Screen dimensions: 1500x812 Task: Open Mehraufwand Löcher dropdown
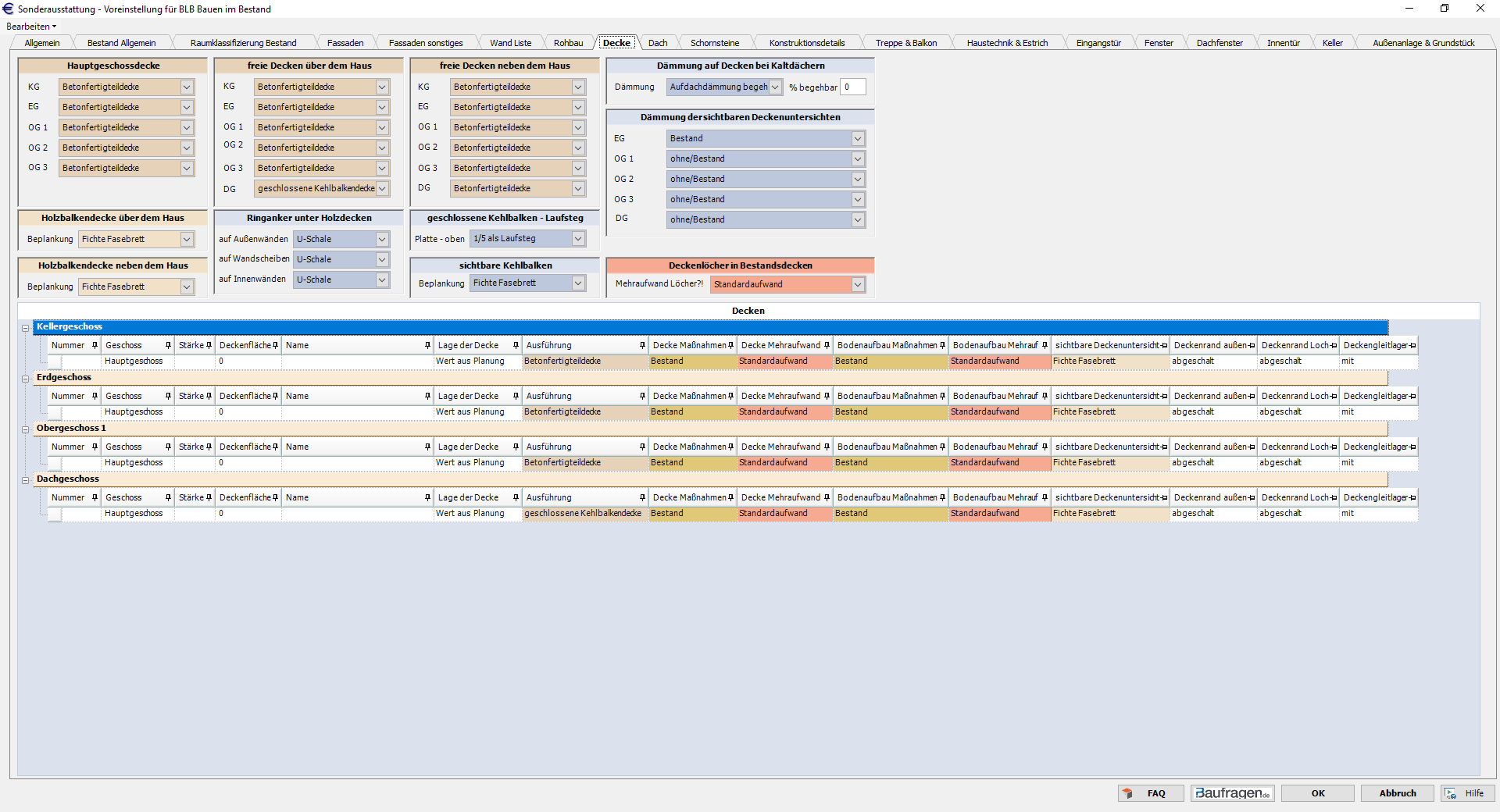pyautogui.click(x=858, y=285)
